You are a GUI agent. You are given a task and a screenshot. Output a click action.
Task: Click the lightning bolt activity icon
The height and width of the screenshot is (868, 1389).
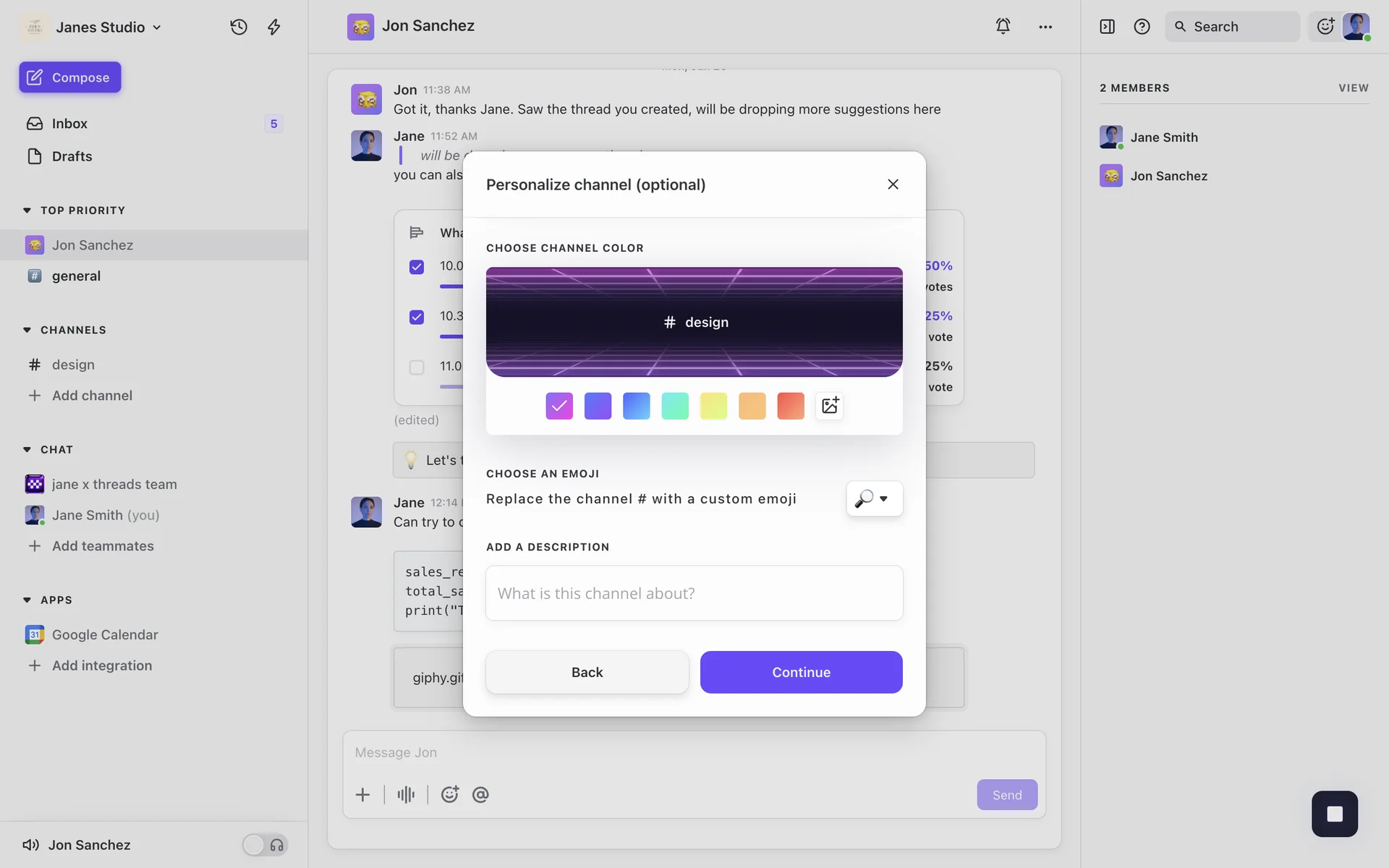click(x=274, y=27)
